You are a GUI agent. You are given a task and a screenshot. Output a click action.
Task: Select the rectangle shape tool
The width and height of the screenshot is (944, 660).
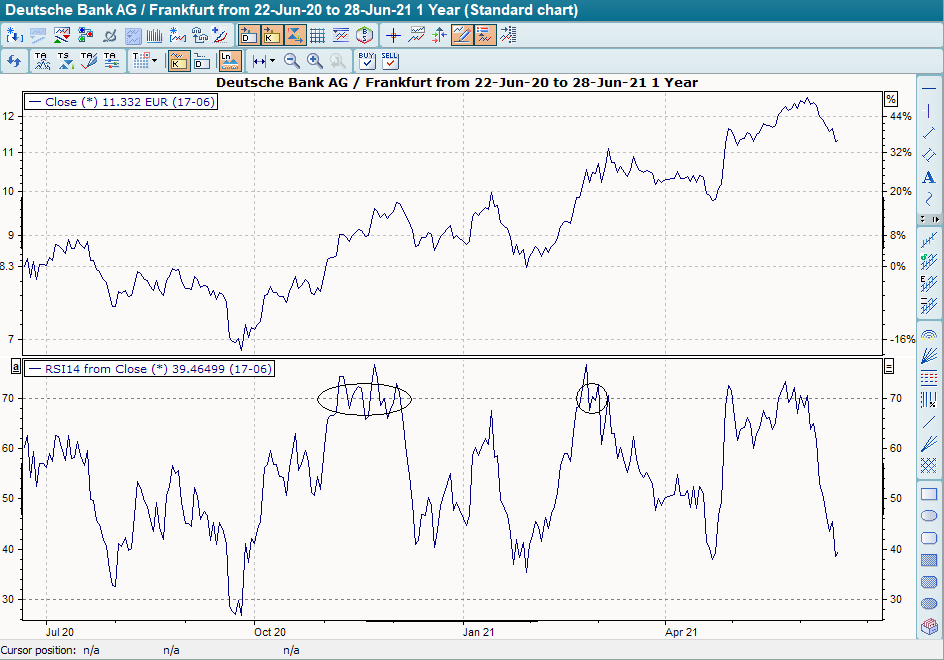928,494
